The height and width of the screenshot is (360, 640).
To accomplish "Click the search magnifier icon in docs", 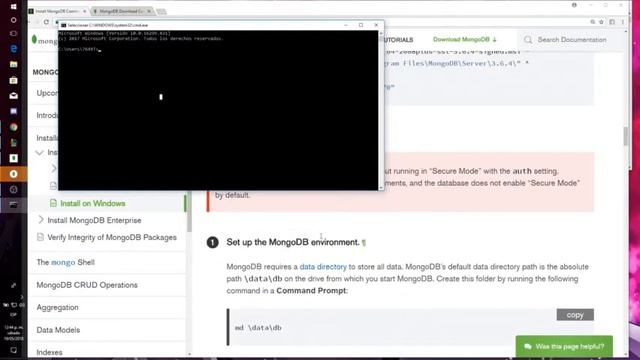I will 528,40.
